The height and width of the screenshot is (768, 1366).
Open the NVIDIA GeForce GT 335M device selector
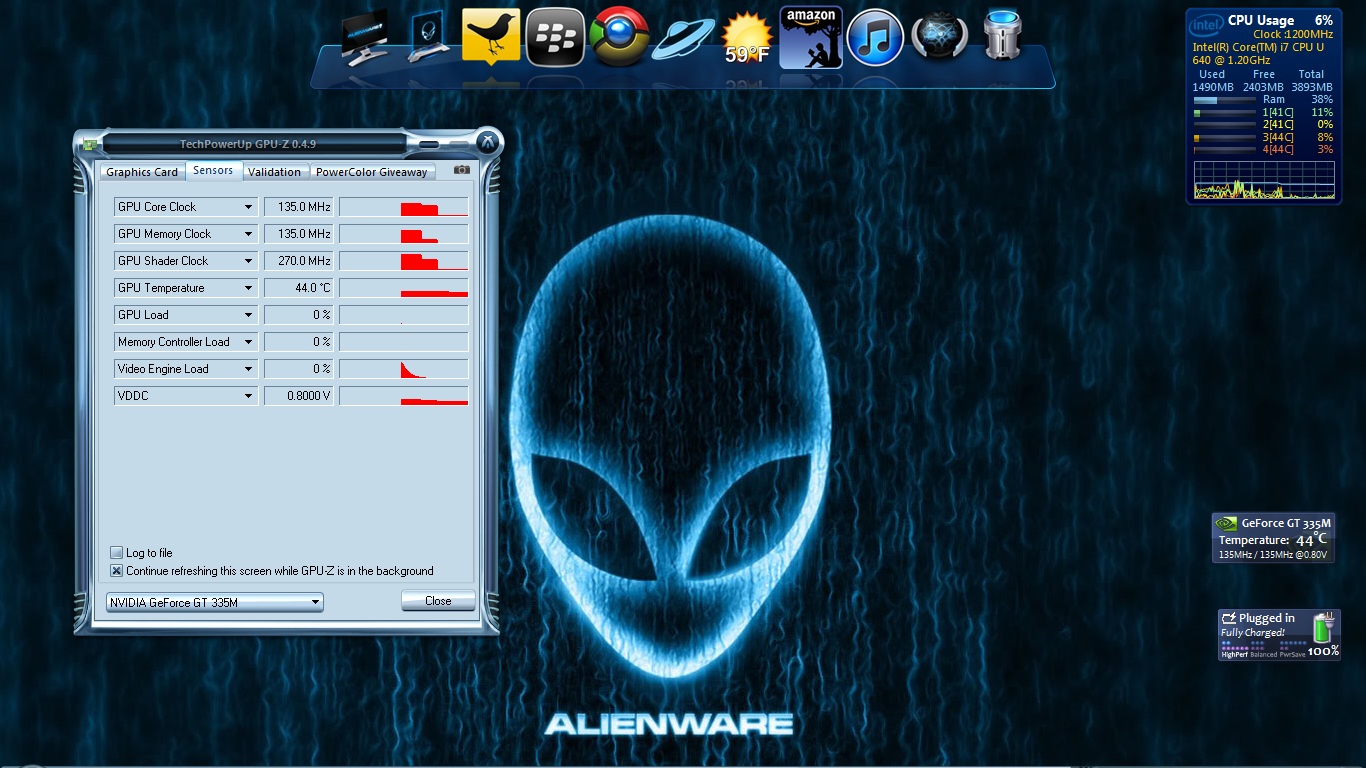pyautogui.click(x=215, y=602)
